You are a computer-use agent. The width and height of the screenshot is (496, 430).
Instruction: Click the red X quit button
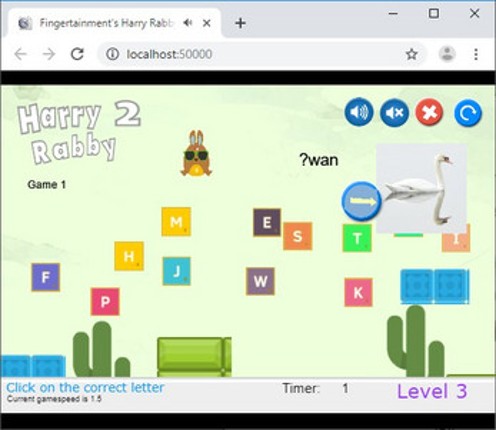coord(429,113)
